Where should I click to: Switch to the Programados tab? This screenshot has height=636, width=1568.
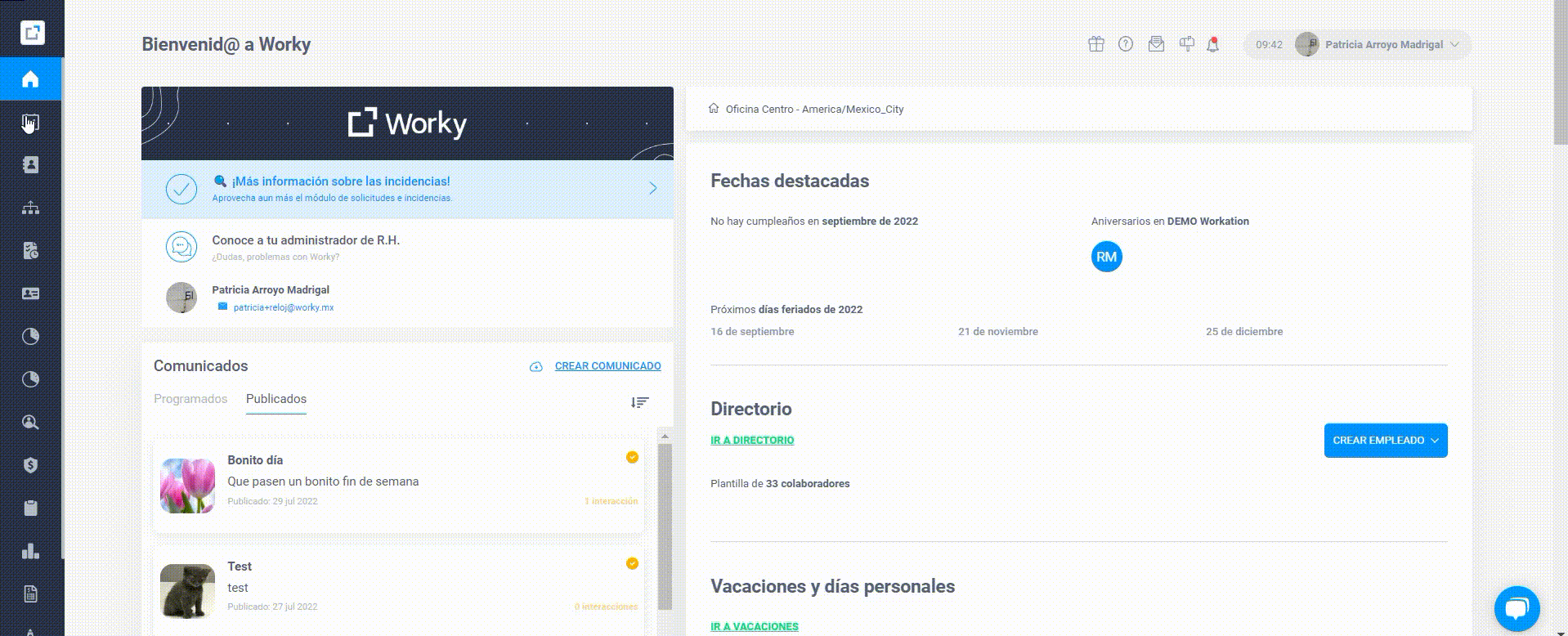(x=190, y=399)
